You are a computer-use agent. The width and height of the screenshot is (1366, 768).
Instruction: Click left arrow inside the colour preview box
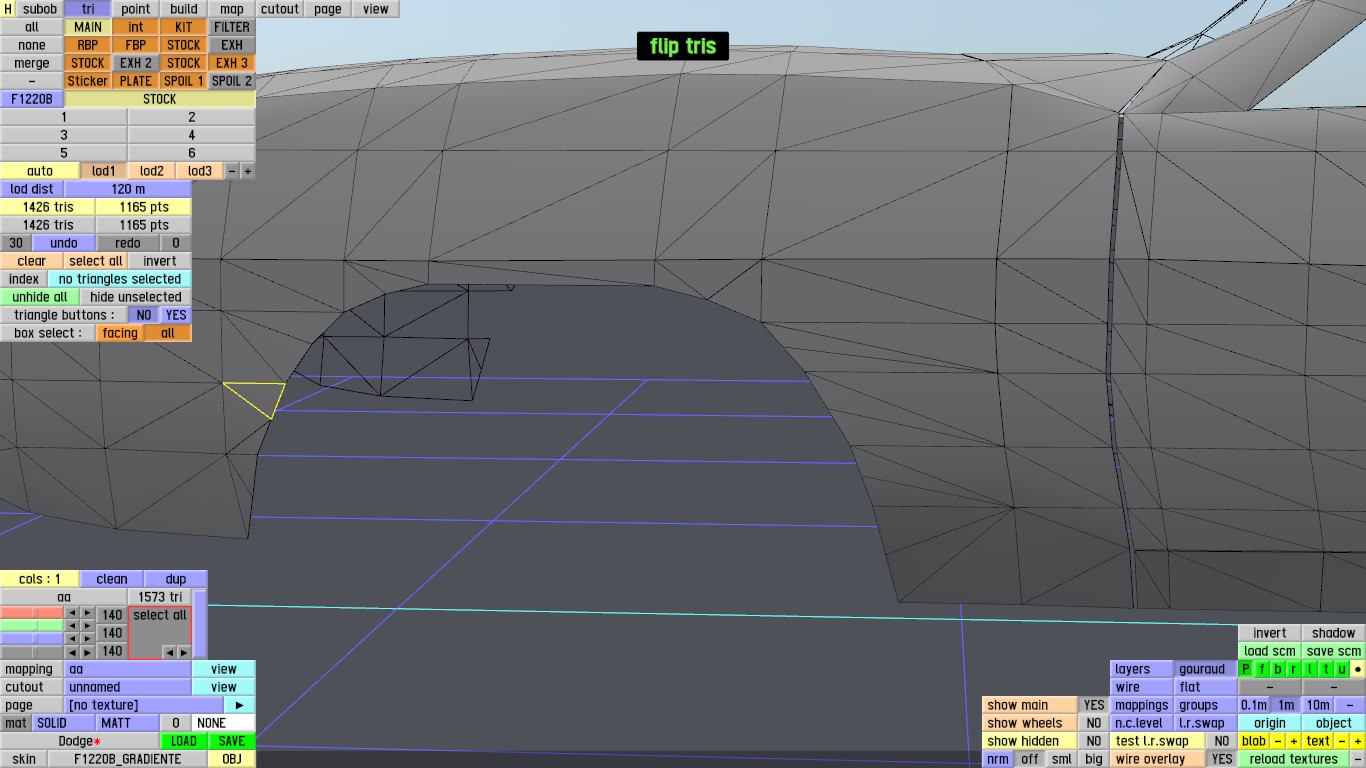tap(169, 652)
